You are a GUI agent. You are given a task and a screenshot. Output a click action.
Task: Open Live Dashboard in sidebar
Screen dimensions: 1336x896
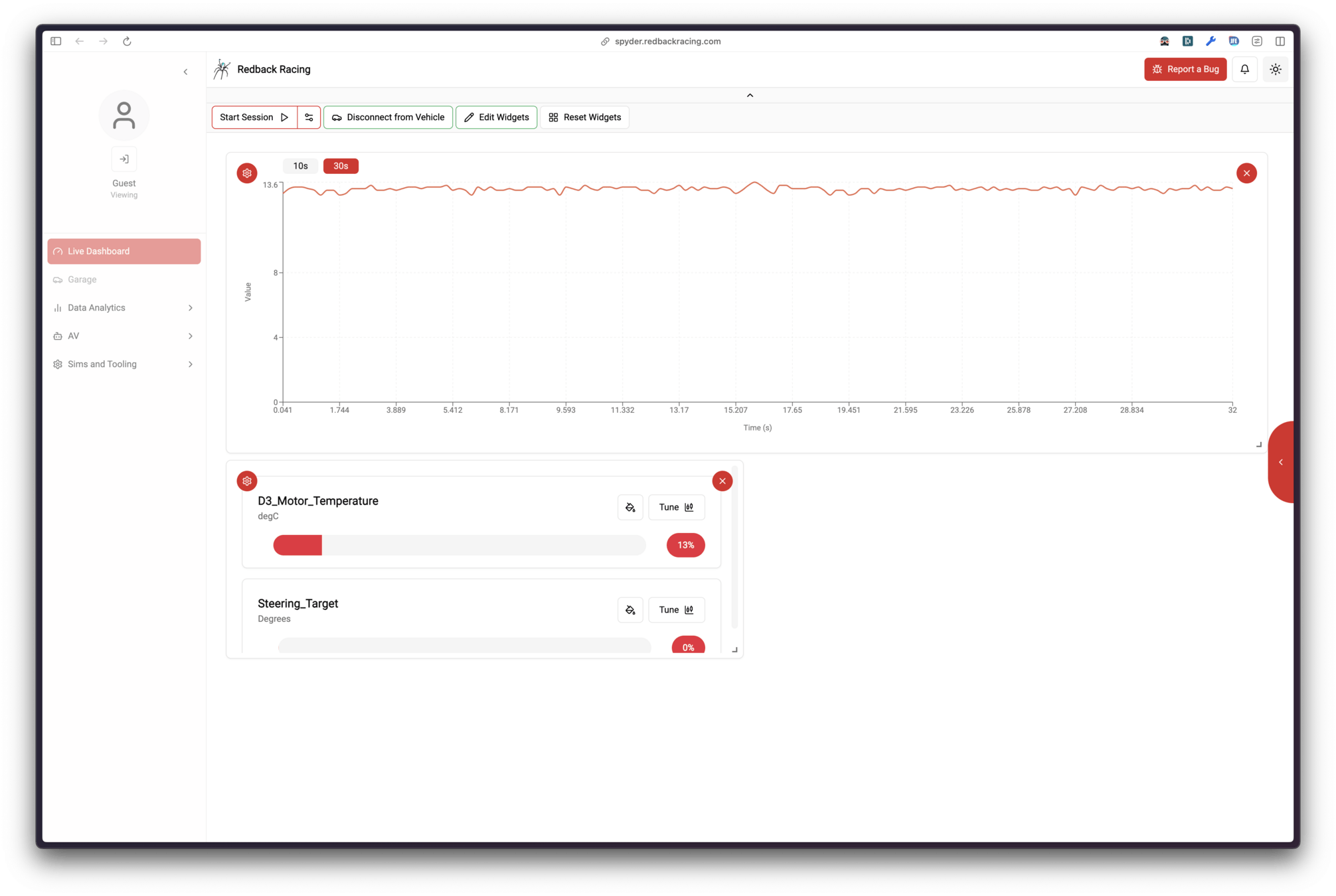pyautogui.click(x=124, y=252)
